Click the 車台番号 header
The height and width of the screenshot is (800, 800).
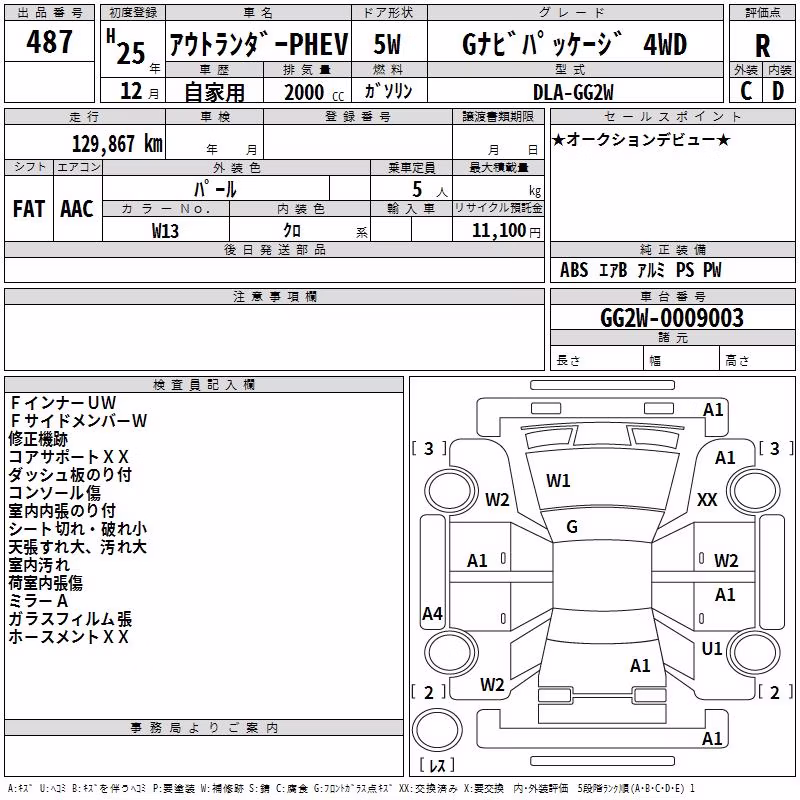(672, 296)
